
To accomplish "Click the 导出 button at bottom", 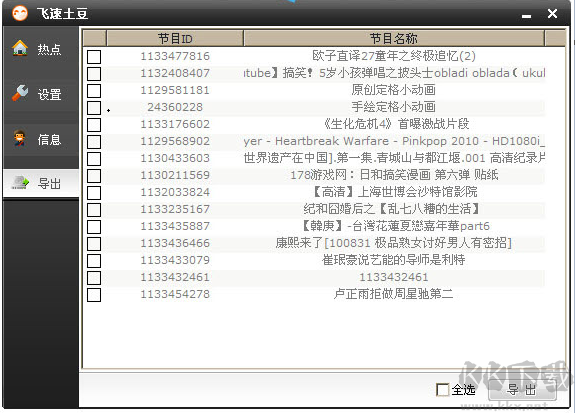I will [522, 390].
